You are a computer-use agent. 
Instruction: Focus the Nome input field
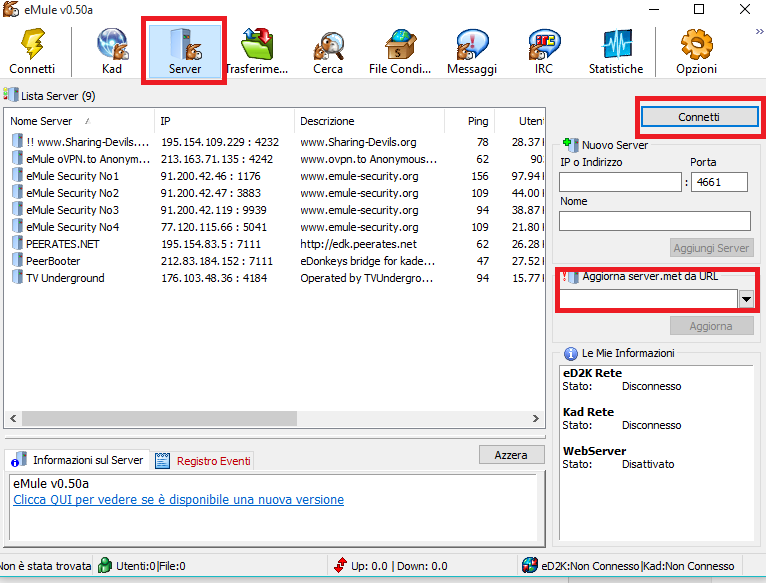point(655,221)
